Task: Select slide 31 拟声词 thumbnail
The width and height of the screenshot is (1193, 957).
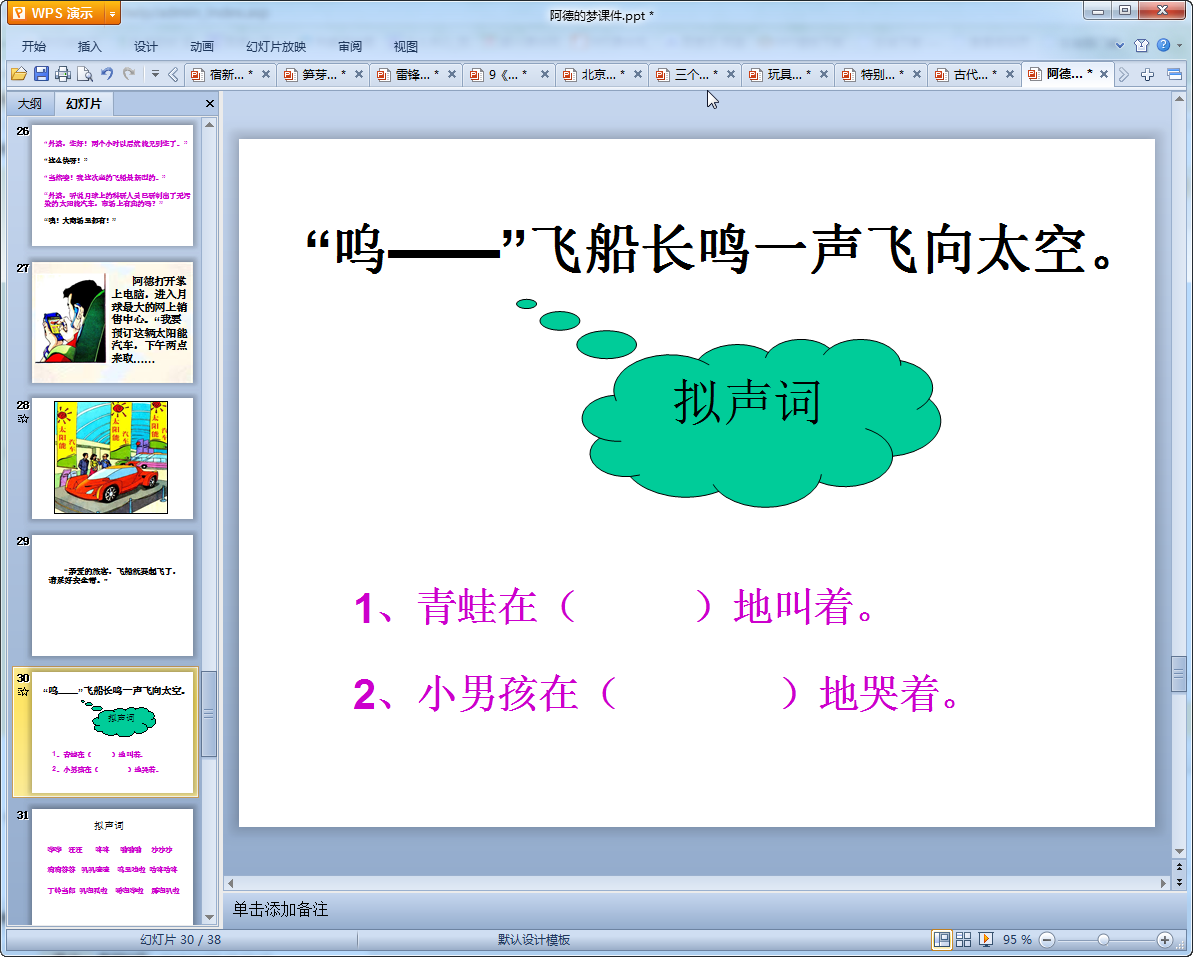Action: point(113,866)
